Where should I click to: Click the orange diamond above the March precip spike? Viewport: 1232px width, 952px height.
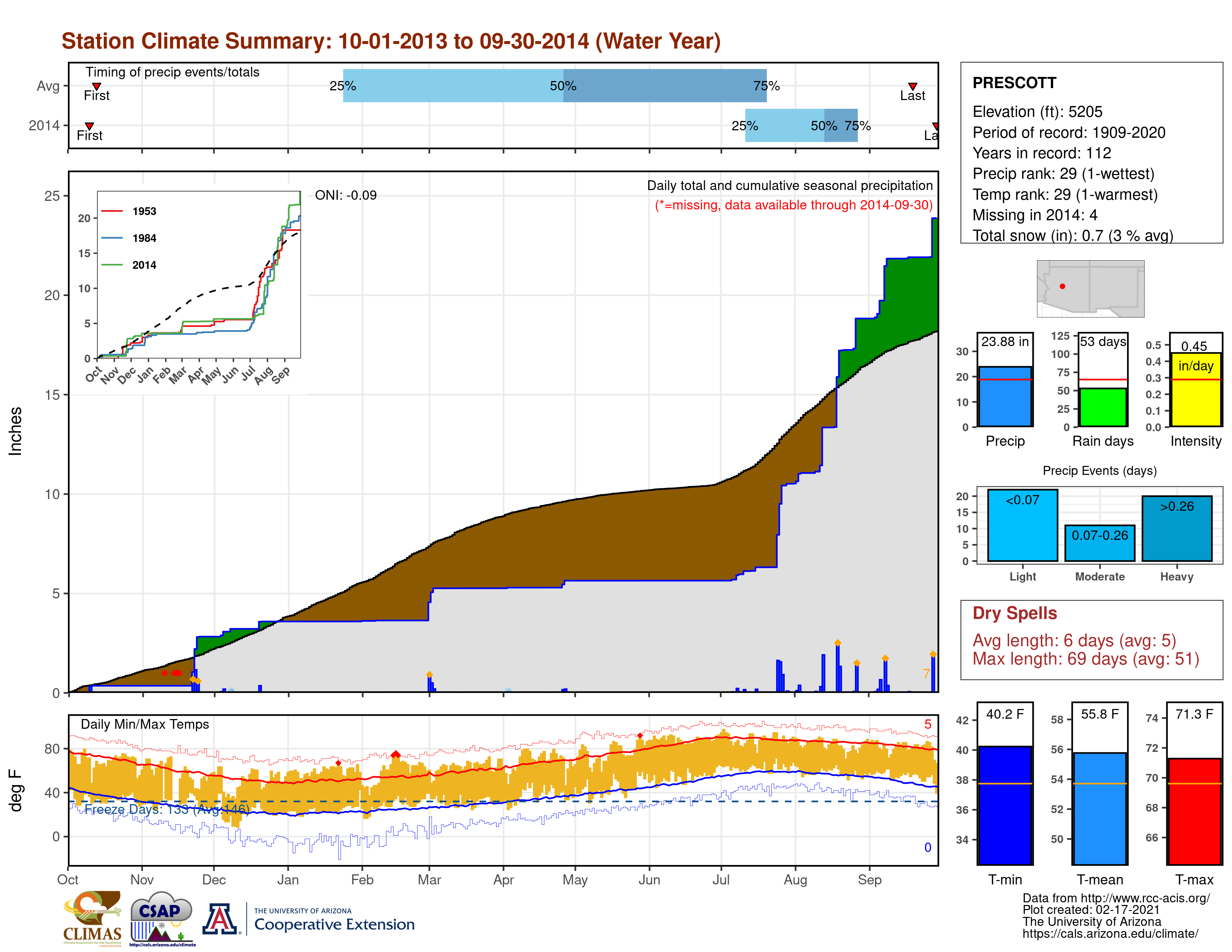(429, 675)
